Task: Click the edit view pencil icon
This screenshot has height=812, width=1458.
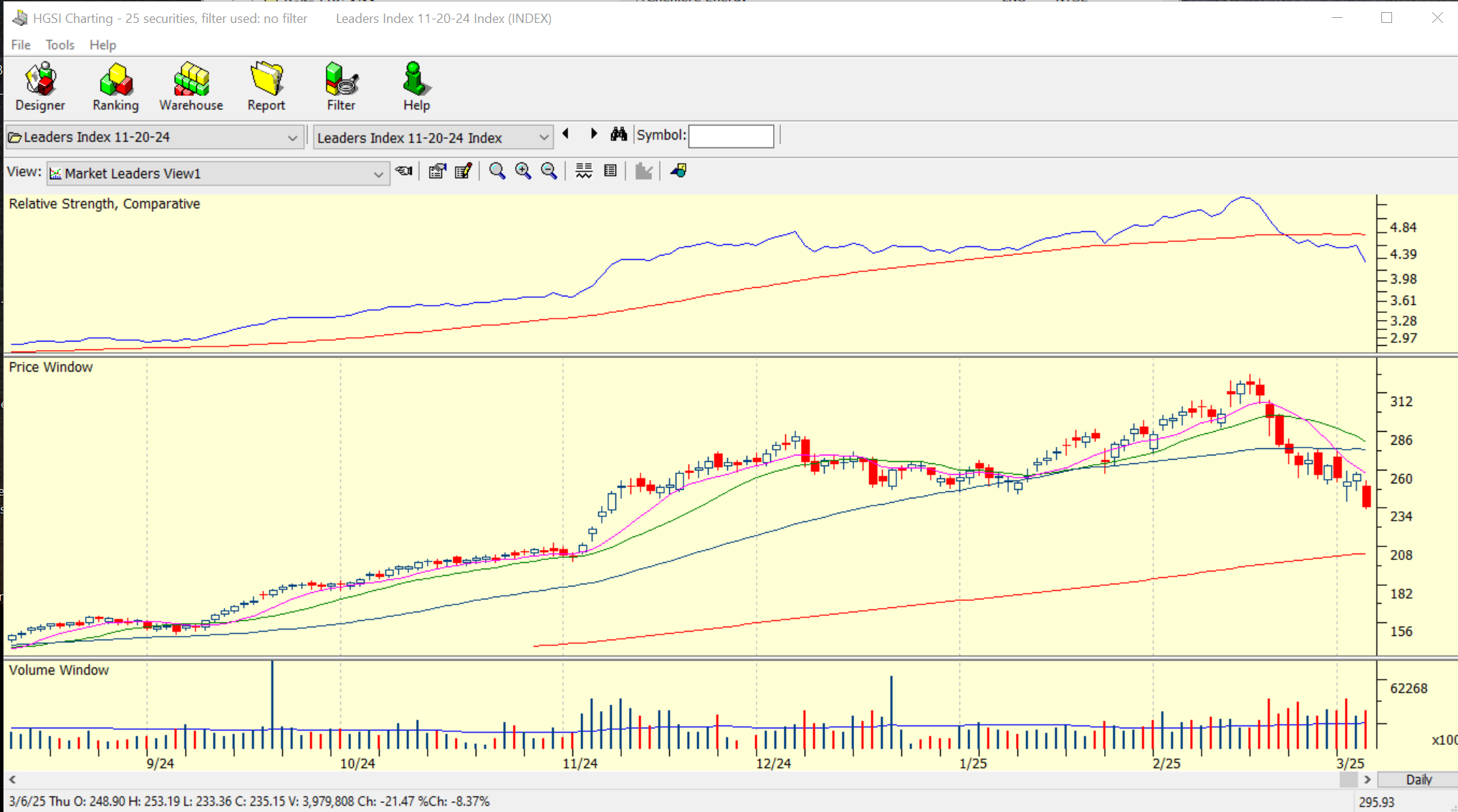Action: point(464,171)
